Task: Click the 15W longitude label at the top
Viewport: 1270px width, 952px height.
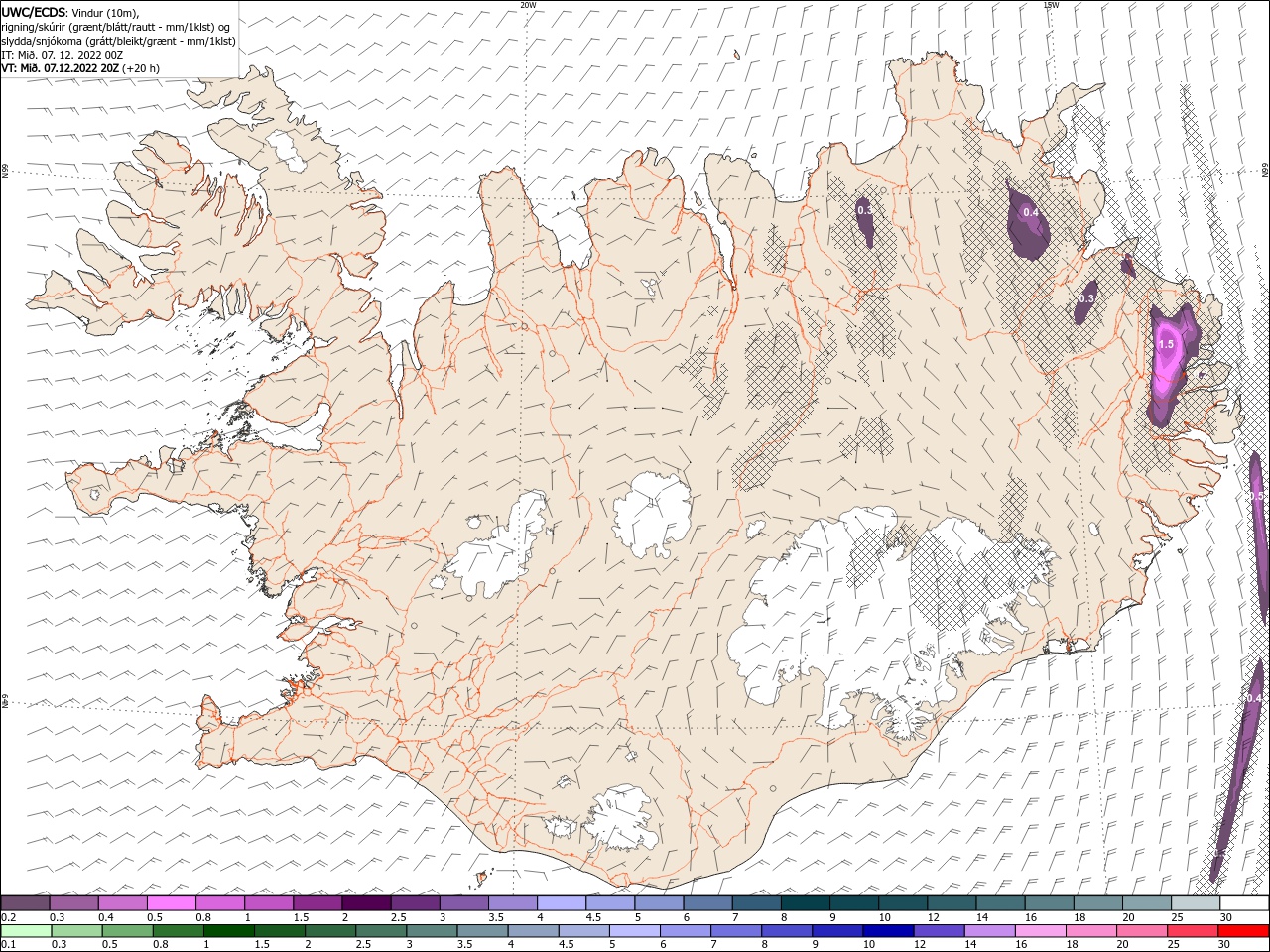Action: (x=1051, y=5)
